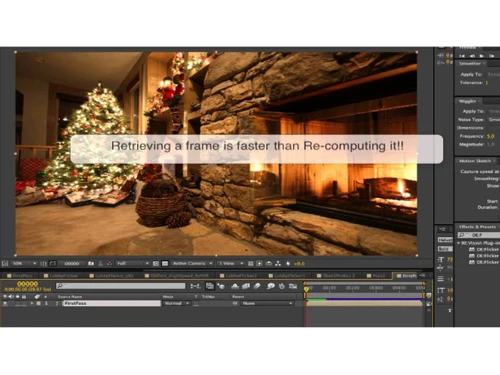Click the previous frame button in Preview panel
Viewport: 500px width, 375px height.
pyautogui.click(x=472, y=56)
